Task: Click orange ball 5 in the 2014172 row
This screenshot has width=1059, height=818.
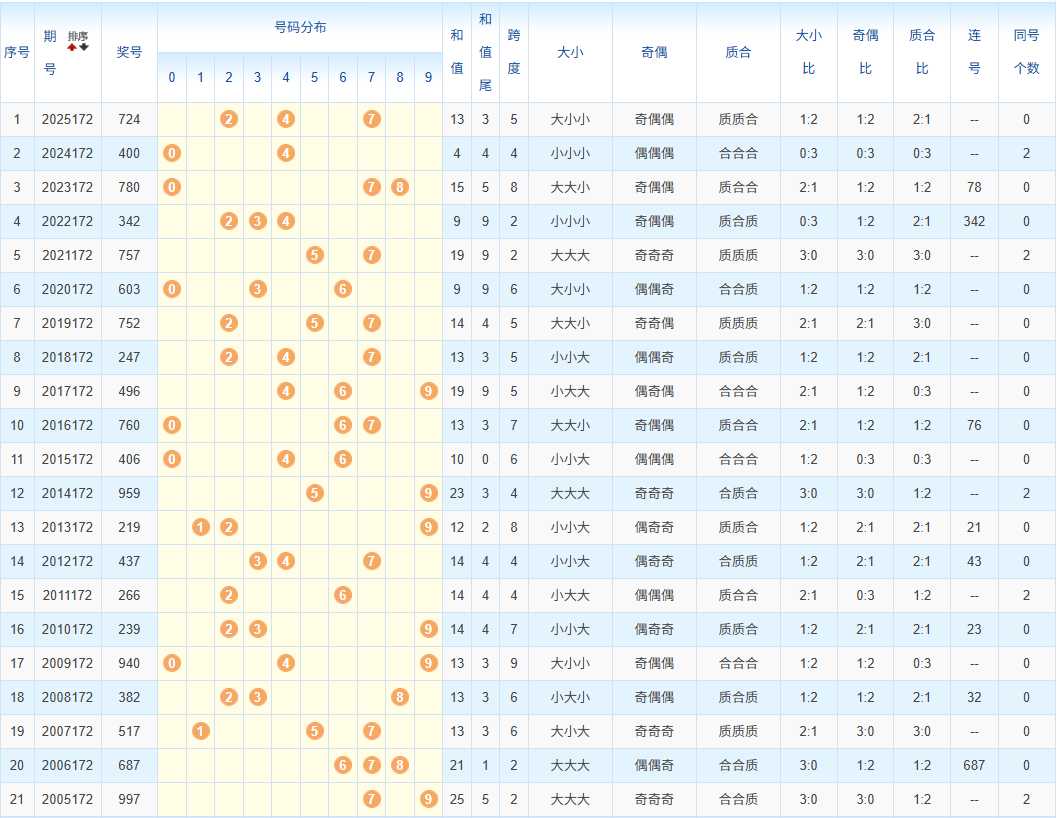Action: 315,493
